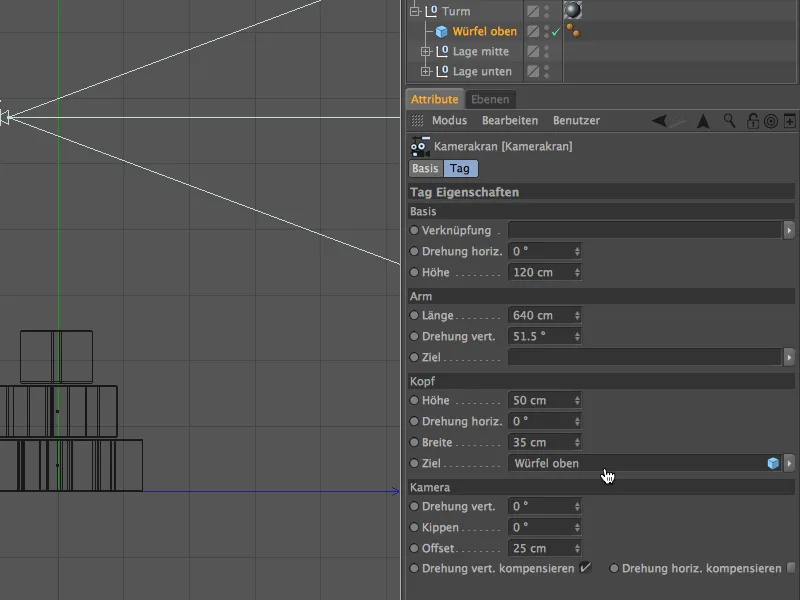The width and height of the screenshot is (800, 600).
Task: Expand the Lage unten tree node
Action: [x=426, y=71]
